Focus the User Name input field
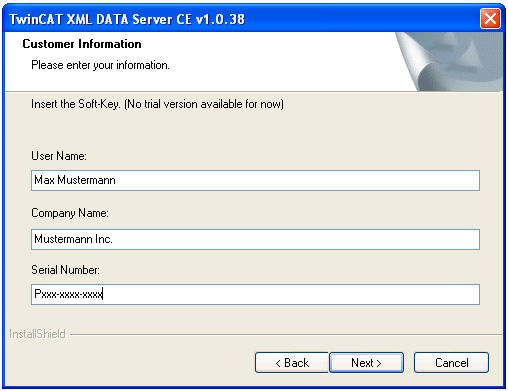The image size is (508, 391). (255, 180)
